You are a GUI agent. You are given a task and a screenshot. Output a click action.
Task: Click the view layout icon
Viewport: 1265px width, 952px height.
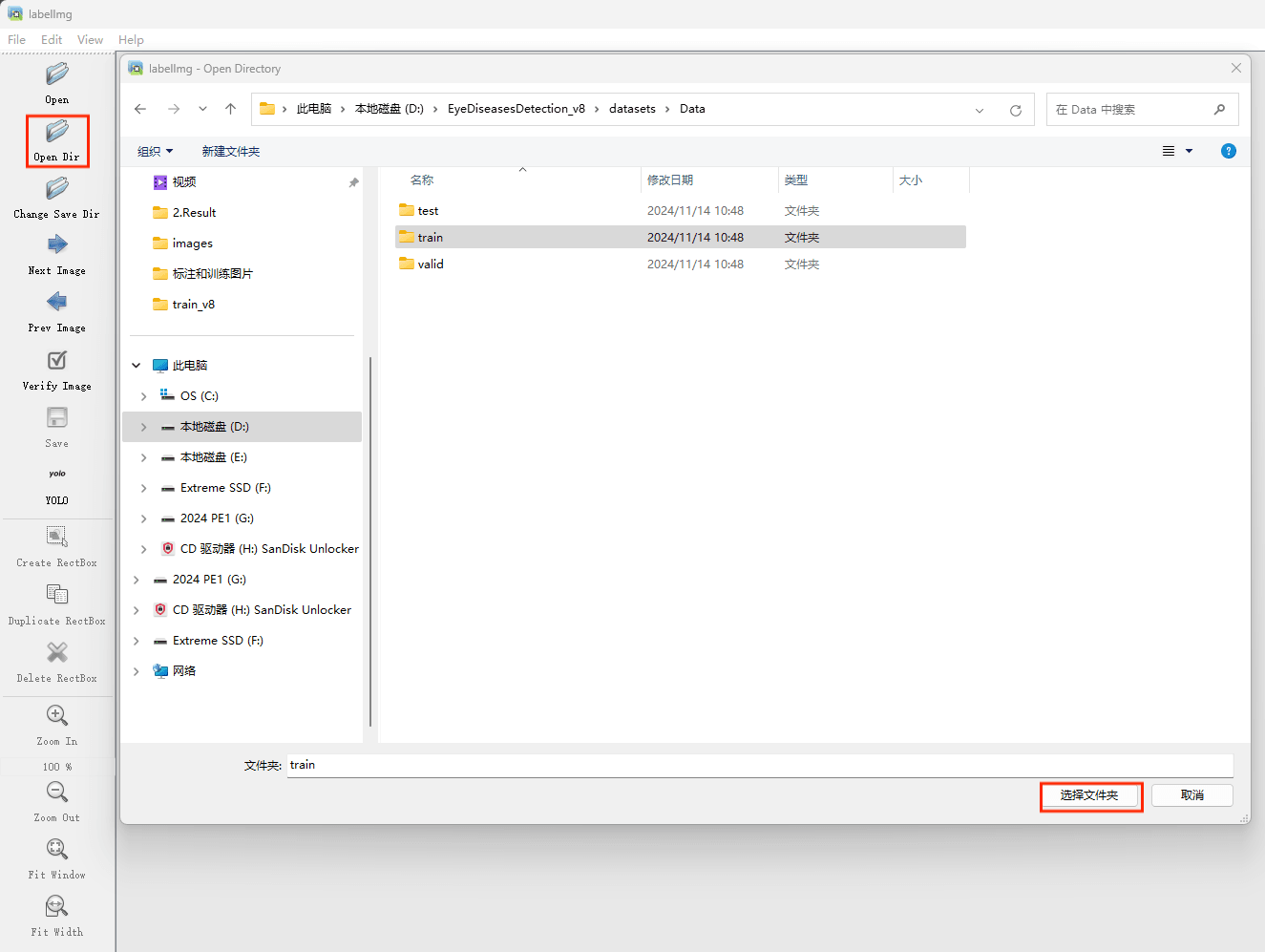[x=1169, y=151]
